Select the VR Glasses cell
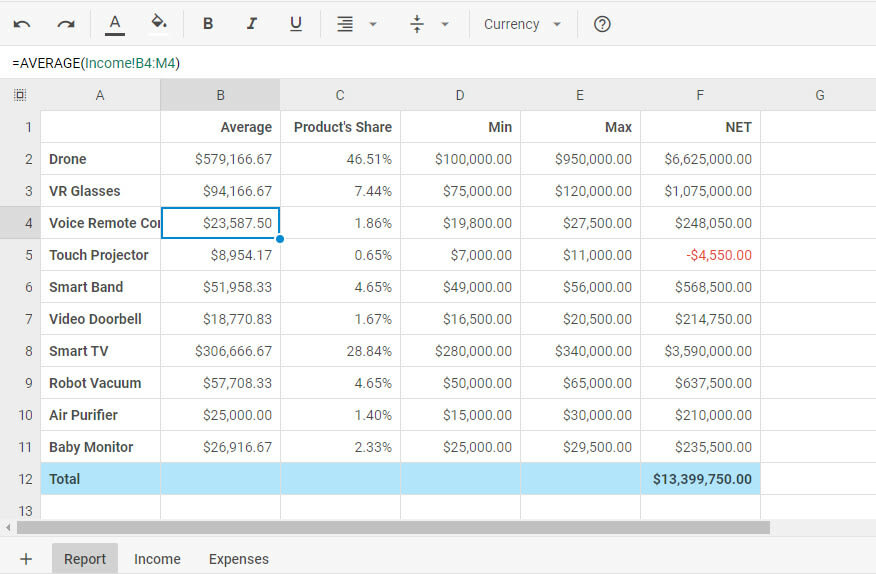Viewport: 876px width, 574px height. 101,191
